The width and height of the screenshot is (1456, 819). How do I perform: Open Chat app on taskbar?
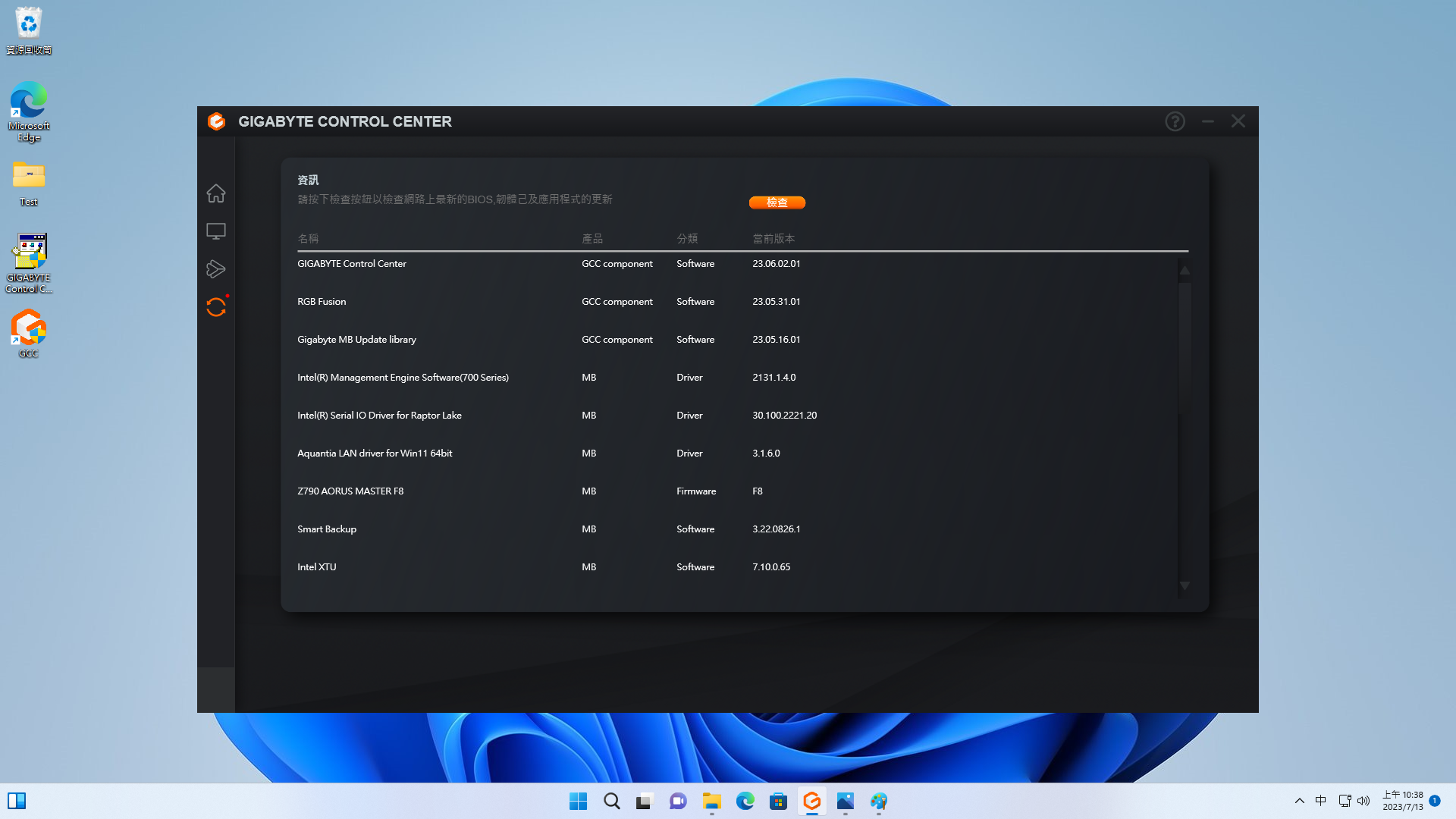(x=678, y=801)
